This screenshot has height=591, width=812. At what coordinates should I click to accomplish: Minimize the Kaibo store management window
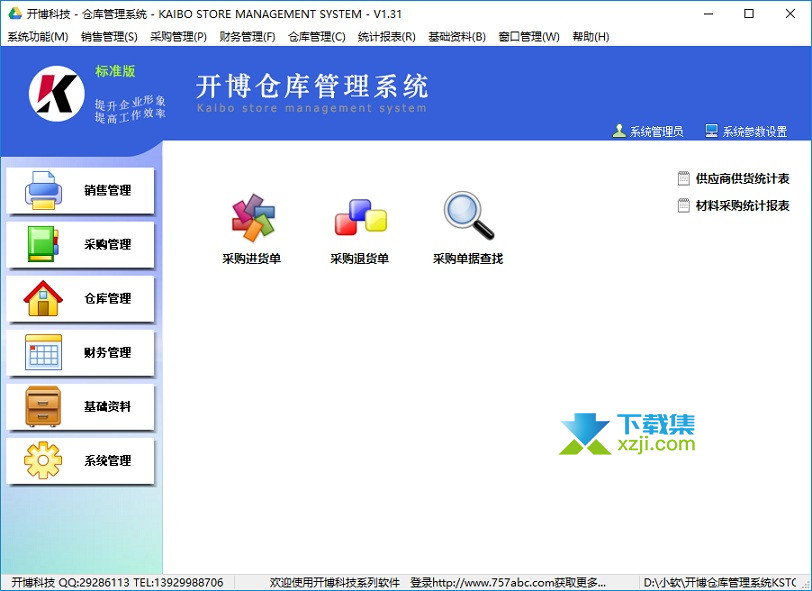[709, 14]
